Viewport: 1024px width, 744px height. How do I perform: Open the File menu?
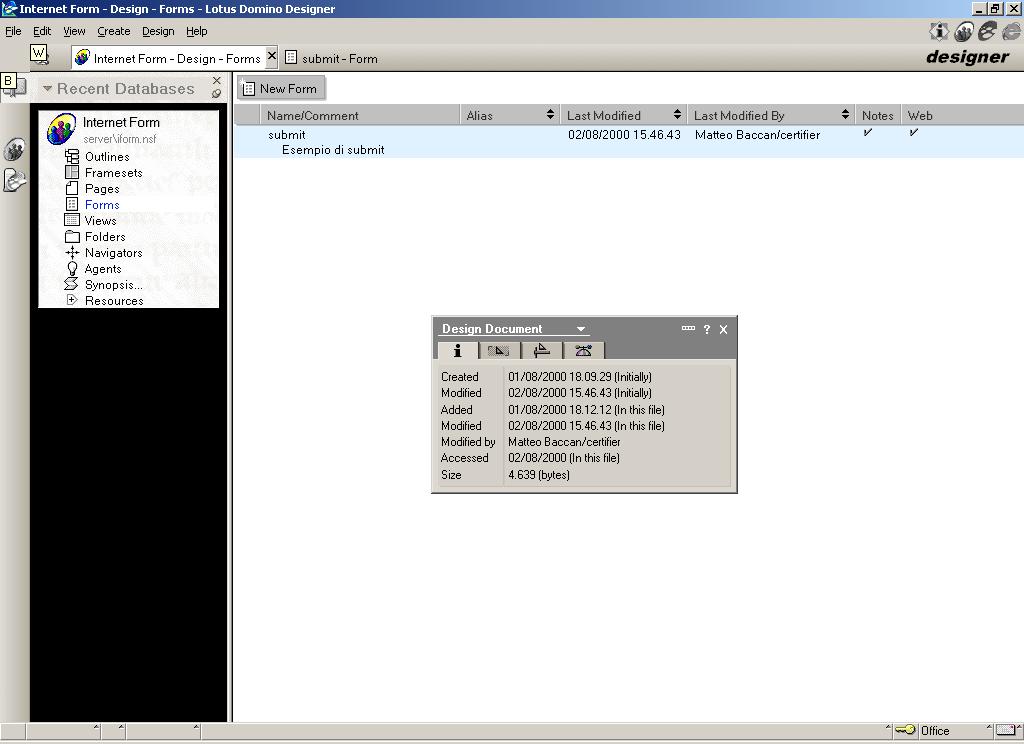(13, 31)
